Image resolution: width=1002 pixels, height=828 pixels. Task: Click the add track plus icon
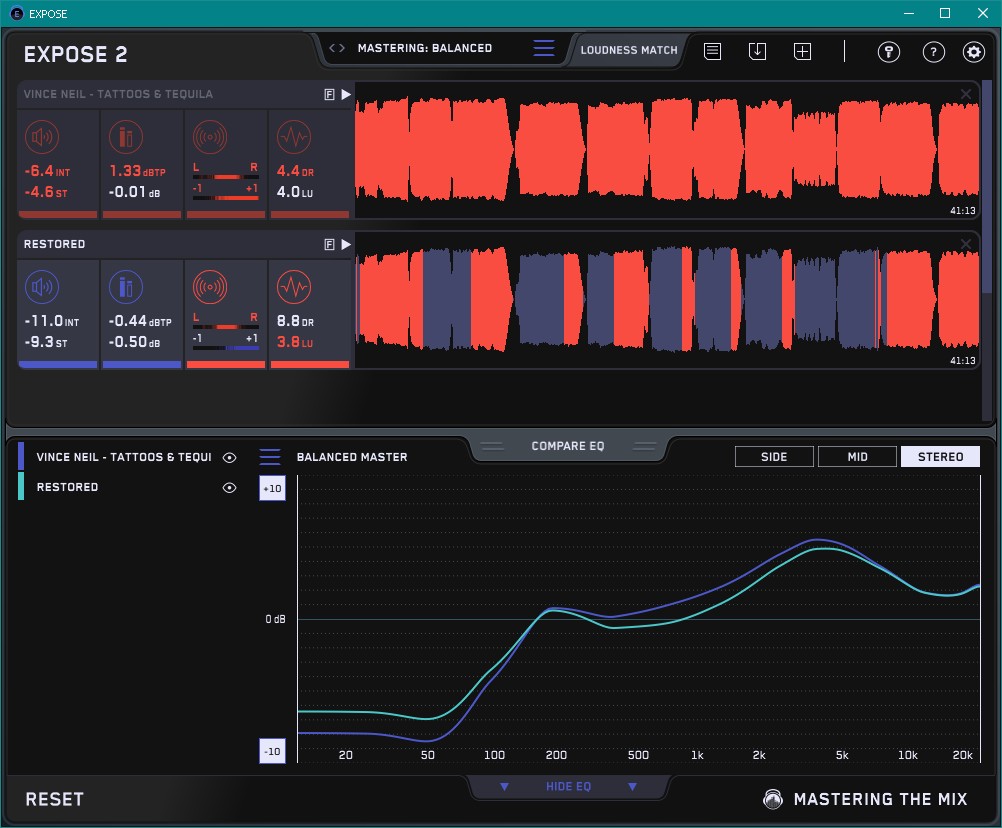(802, 51)
